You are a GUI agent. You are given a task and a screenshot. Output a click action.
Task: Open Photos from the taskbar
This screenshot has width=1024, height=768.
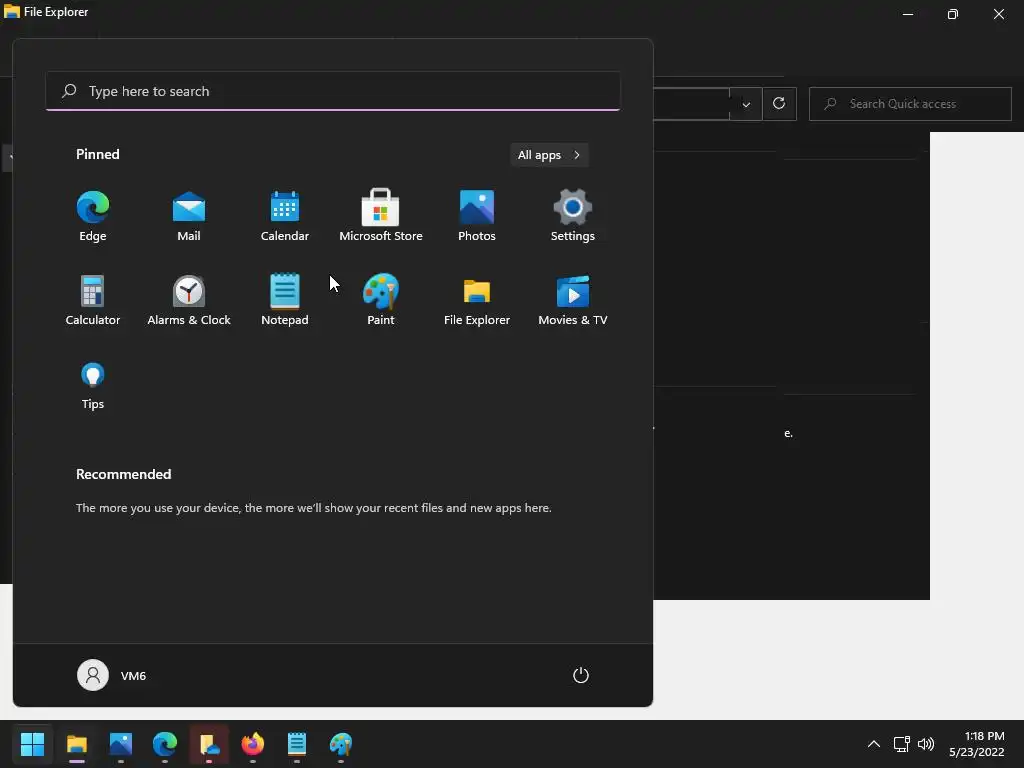pyautogui.click(x=121, y=744)
